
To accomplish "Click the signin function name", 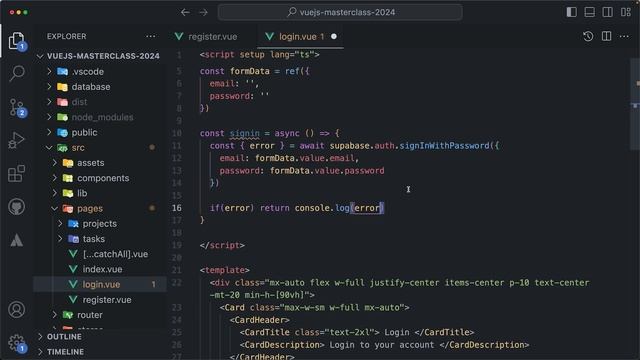I will [x=244, y=133].
